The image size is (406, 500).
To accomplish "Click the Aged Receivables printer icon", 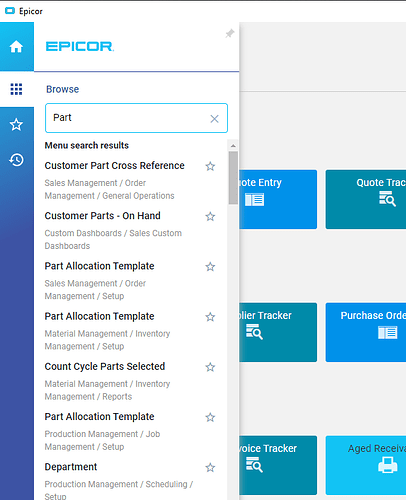I will [x=387, y=465].
